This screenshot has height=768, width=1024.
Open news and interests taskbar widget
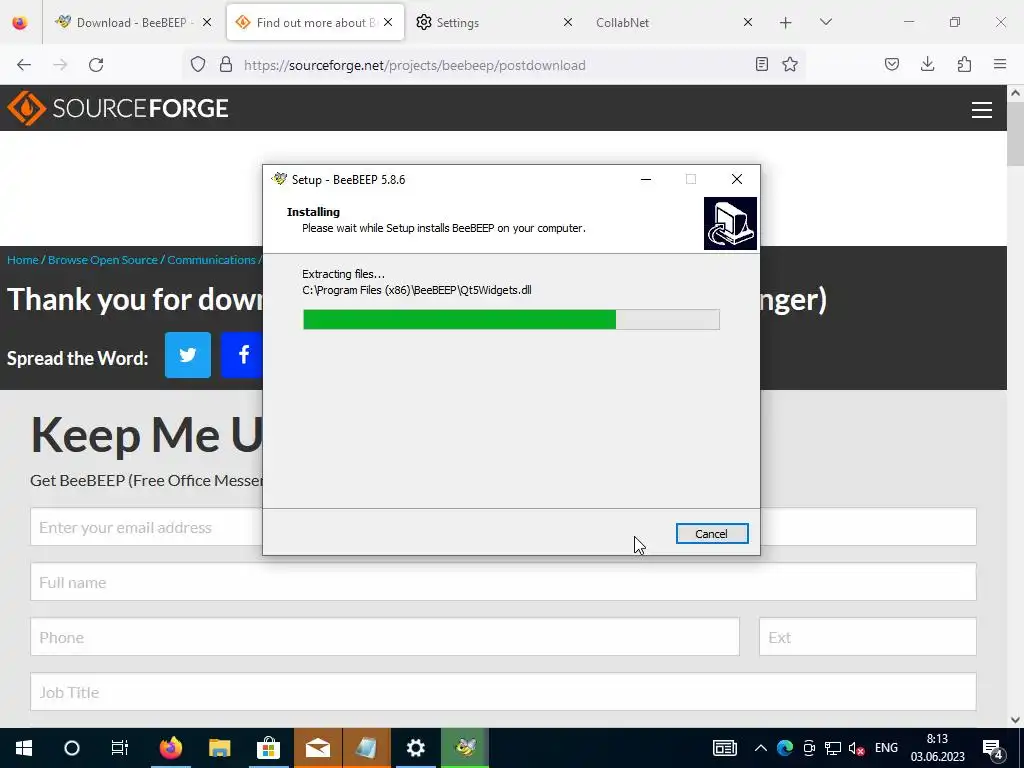coord(725,748)
